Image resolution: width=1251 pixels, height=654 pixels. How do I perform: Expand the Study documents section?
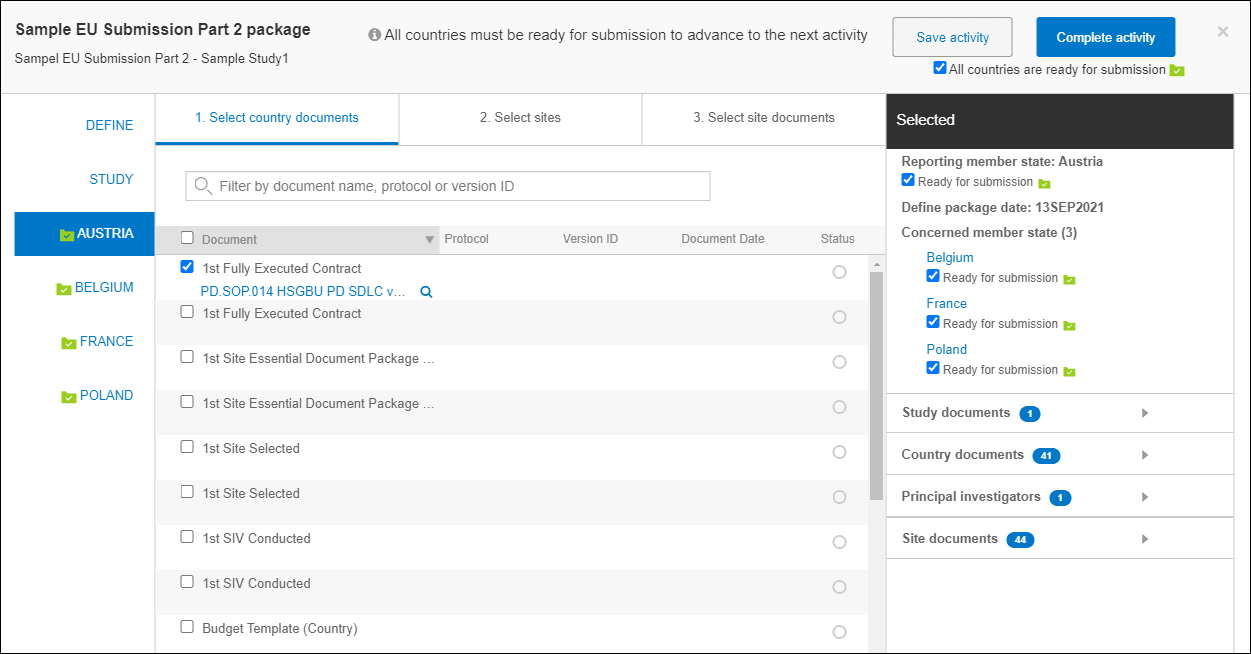pyautogui.click(x=1145, y=413)
